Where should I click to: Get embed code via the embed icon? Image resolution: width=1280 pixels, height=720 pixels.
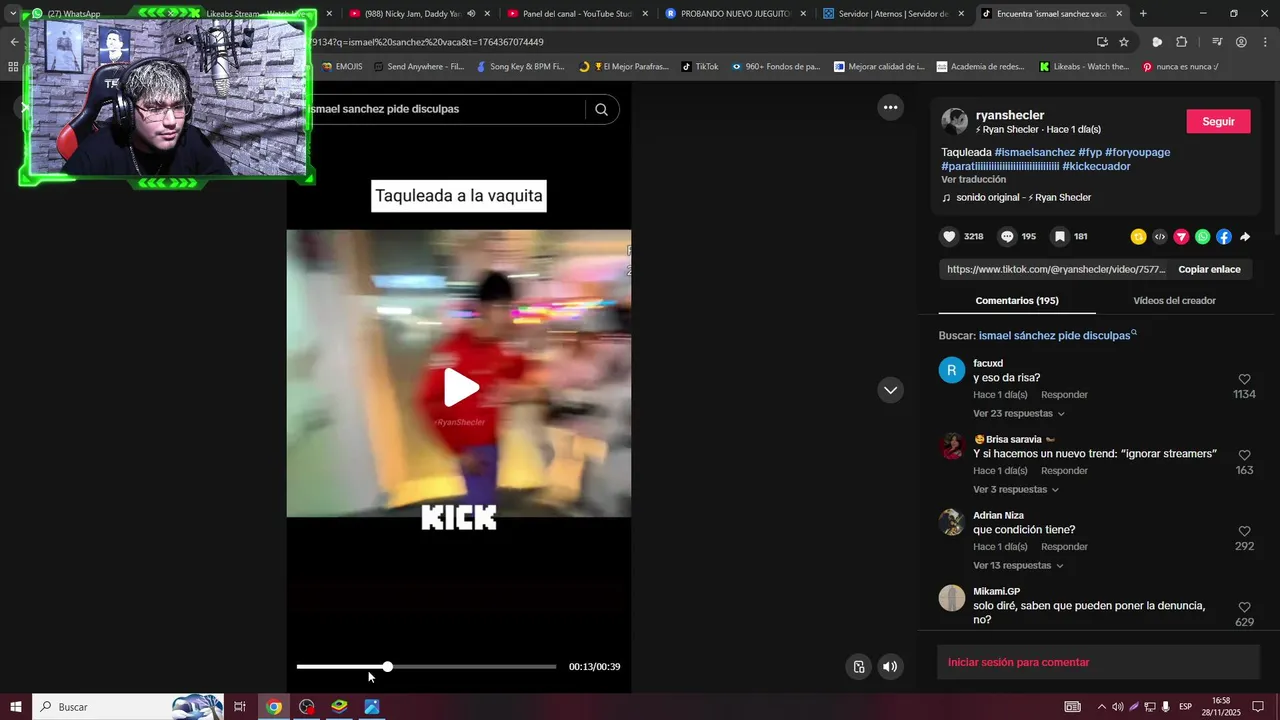coord(1160,237)
